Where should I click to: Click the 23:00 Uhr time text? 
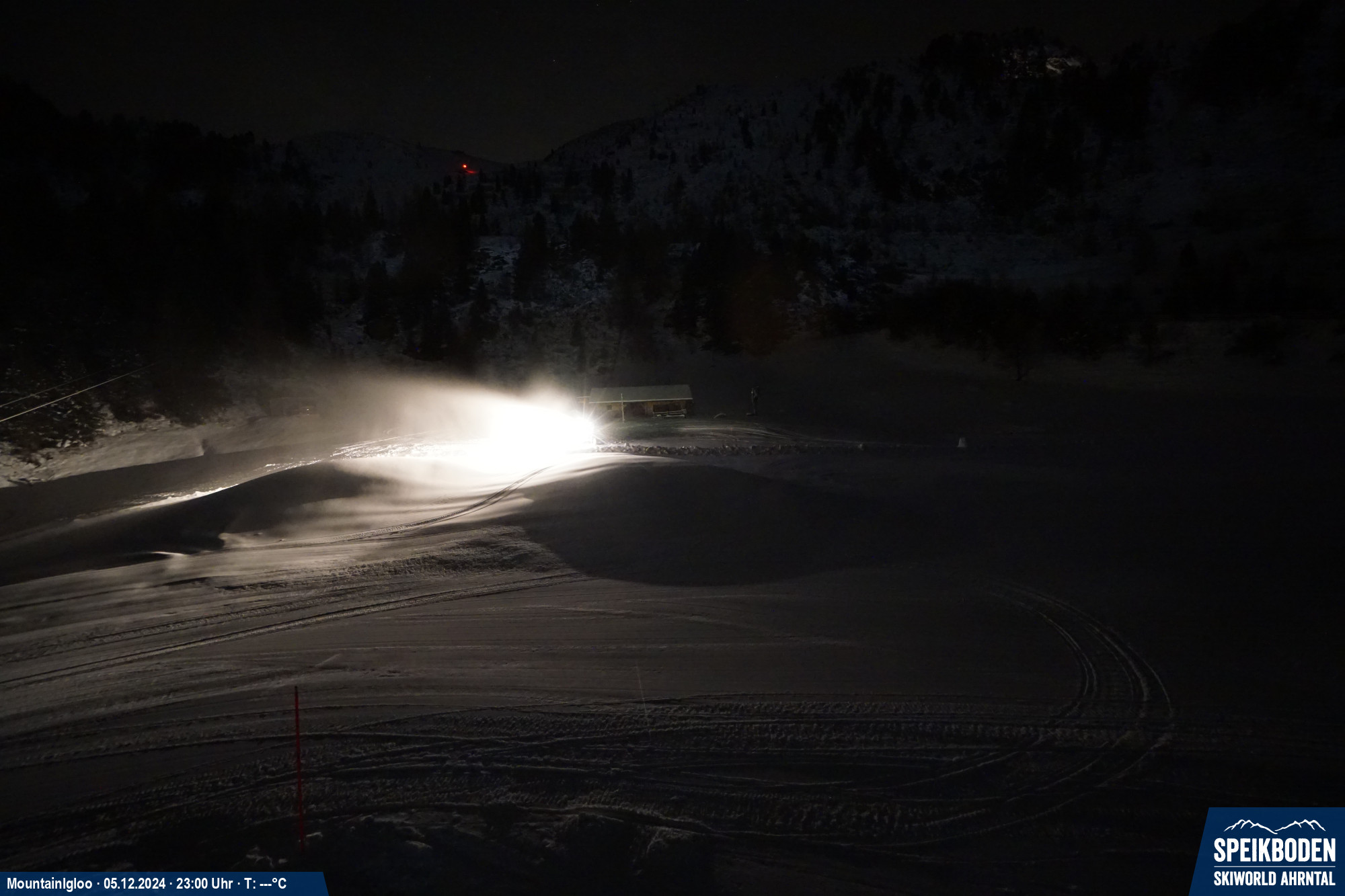pyautogui.click(x=204, y=884)
